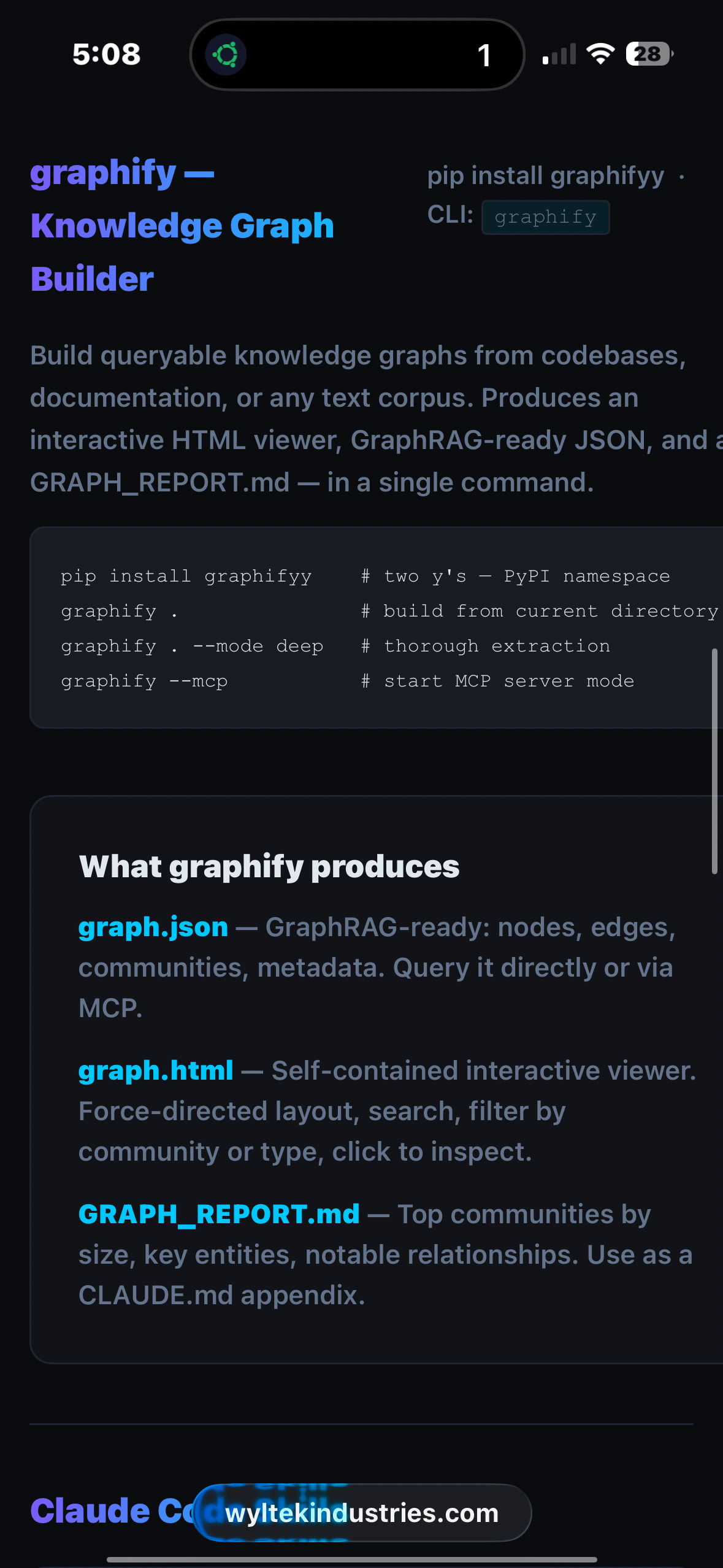Tap the green Ubuntu icon in Dynamic Island

pos(226,55)
